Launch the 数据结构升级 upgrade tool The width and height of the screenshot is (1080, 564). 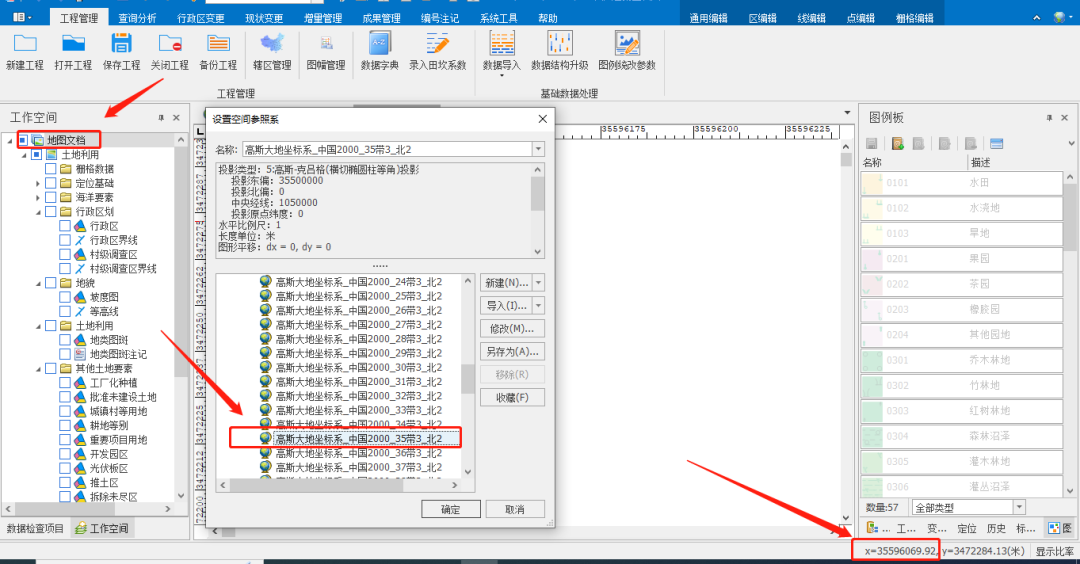click(559, 43)
